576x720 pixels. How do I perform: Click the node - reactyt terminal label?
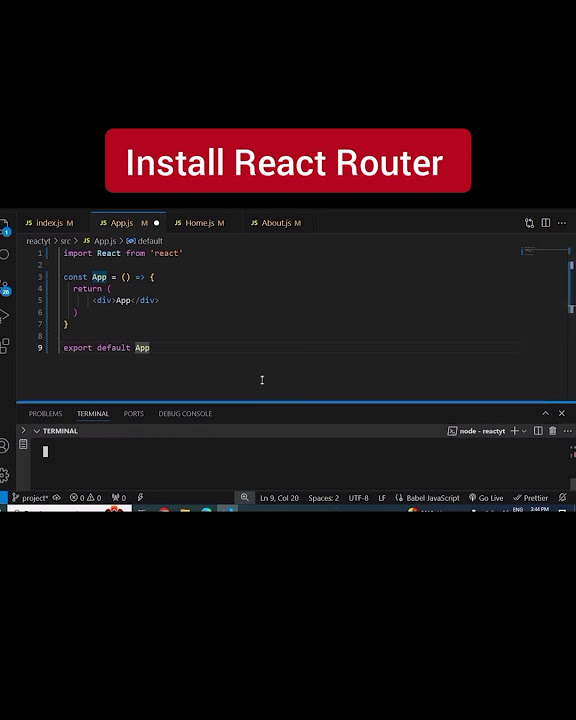(x=477, y=431)
